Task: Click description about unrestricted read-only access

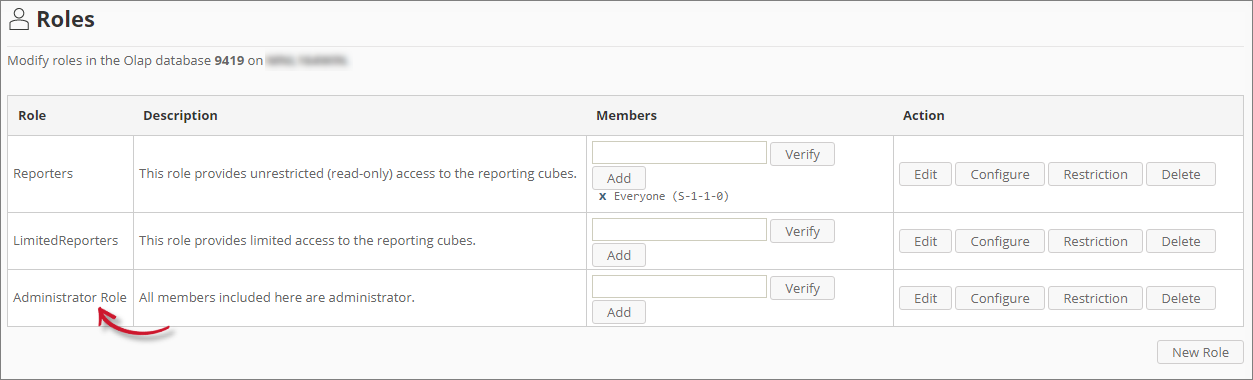Action: pos(358,174)
